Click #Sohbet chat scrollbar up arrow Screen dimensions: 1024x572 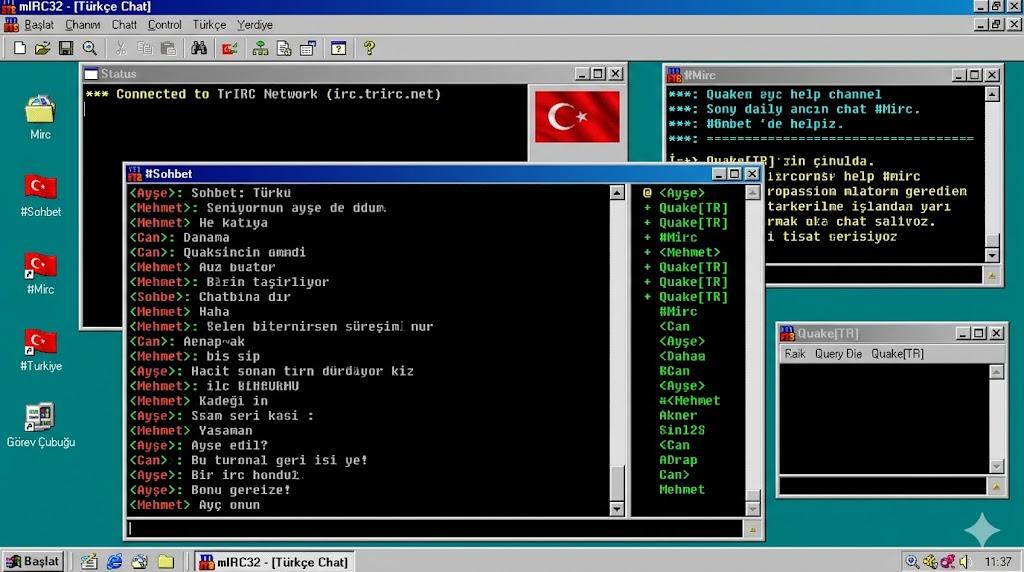[x=616, y=192]
